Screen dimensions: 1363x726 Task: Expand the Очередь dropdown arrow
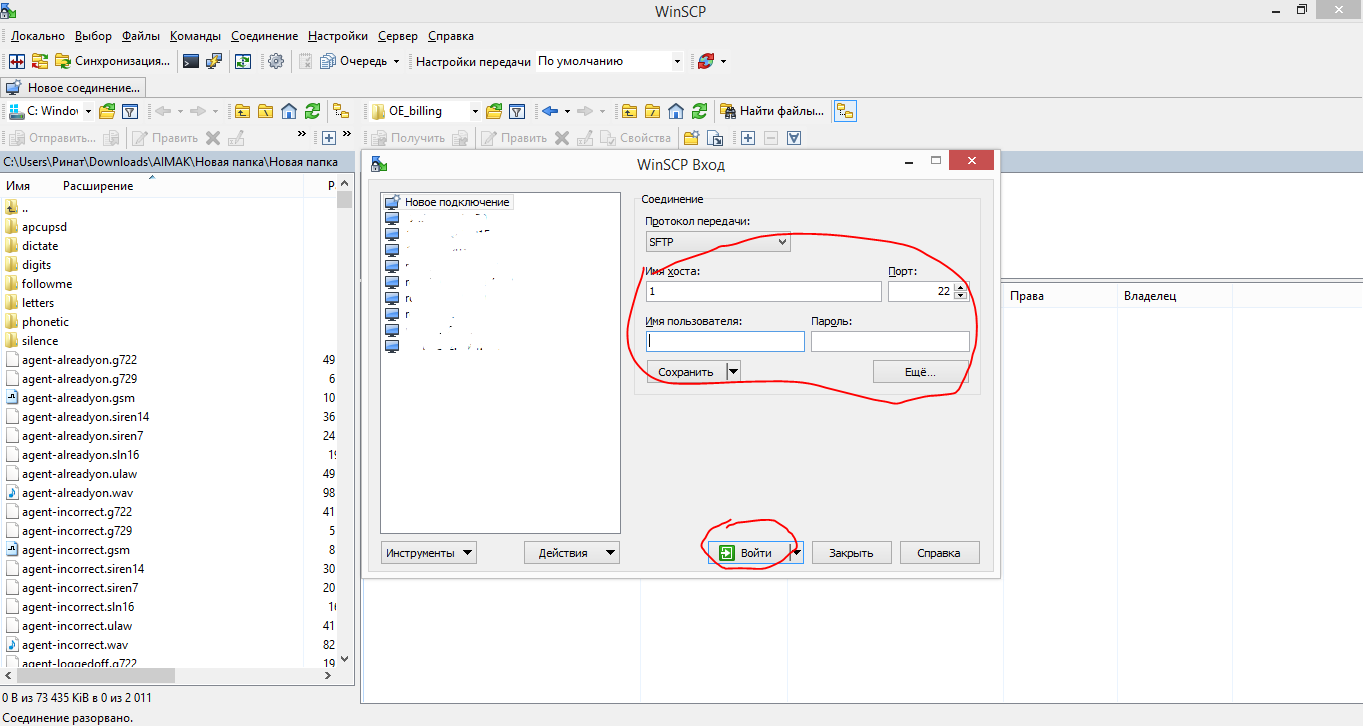pyautogui.click(x=396, y=61)
